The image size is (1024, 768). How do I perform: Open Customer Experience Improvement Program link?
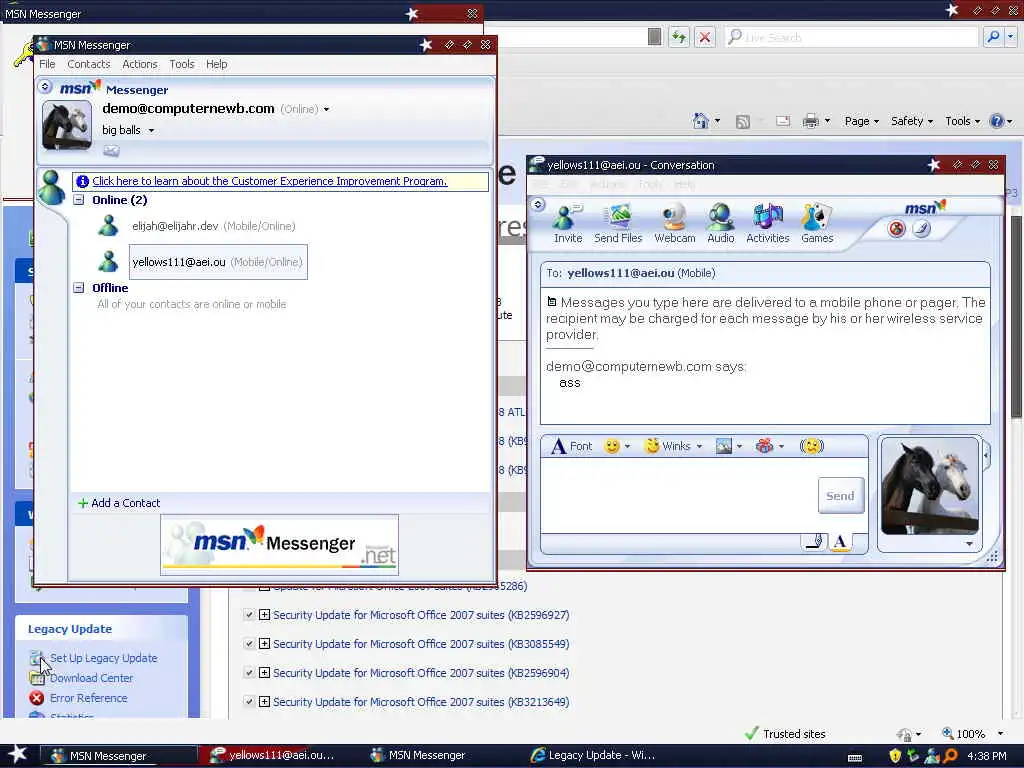tap(270, 181)
